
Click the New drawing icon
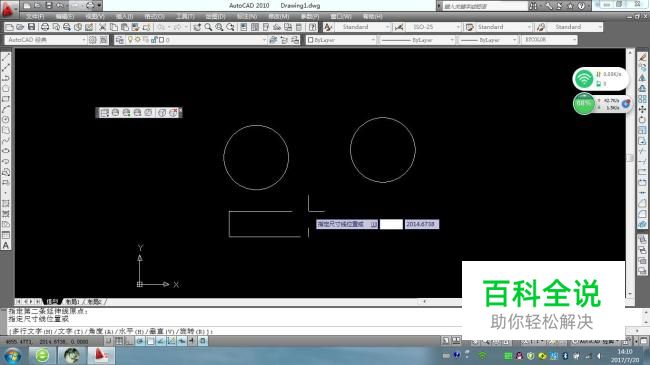9,27
